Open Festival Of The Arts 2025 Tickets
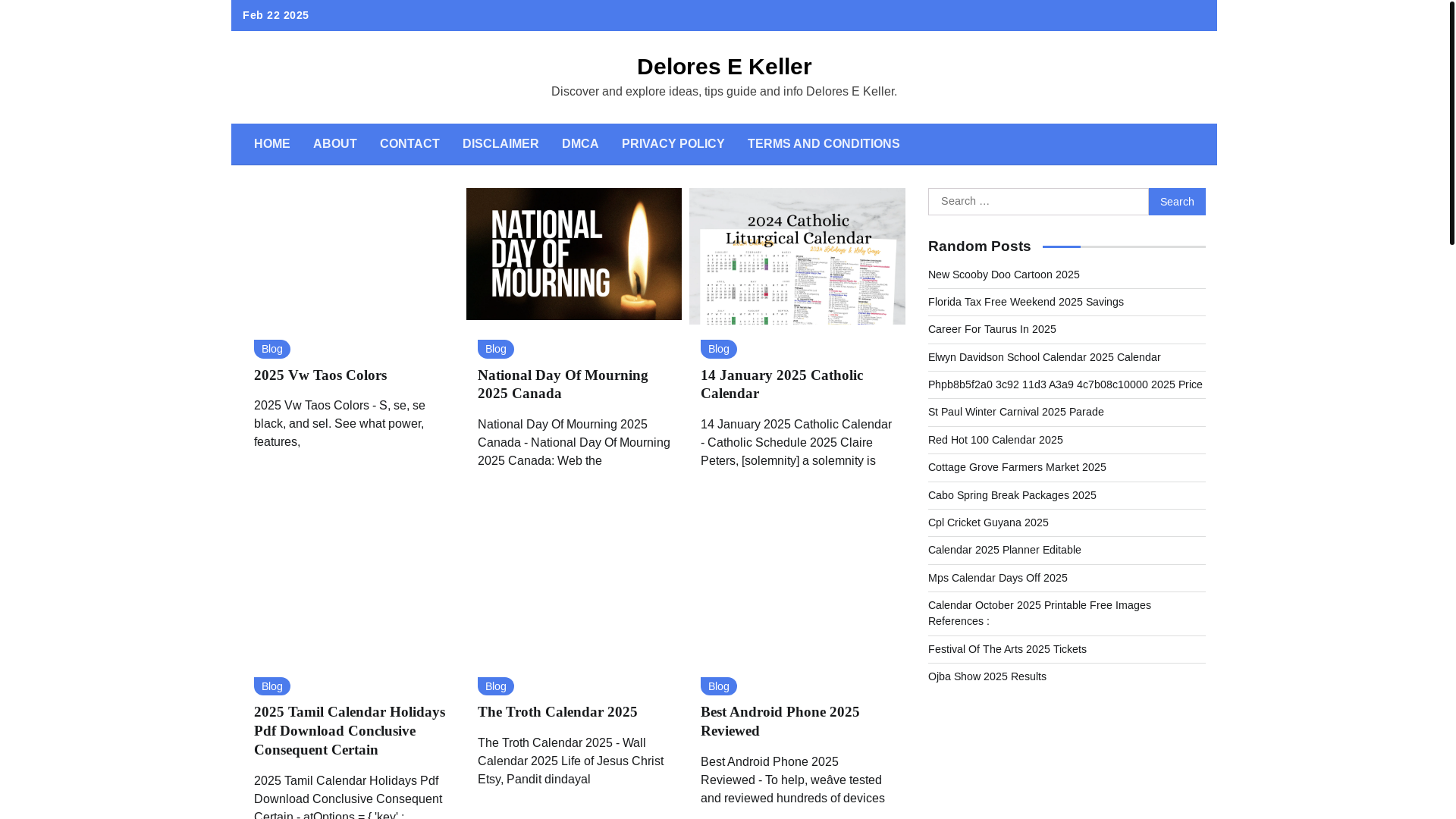The image size is (1456, 819). click(x=1007, y=649)
